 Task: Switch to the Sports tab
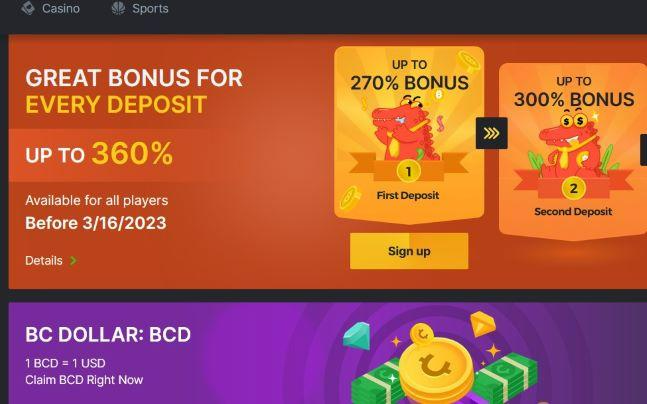coord(140,8)
